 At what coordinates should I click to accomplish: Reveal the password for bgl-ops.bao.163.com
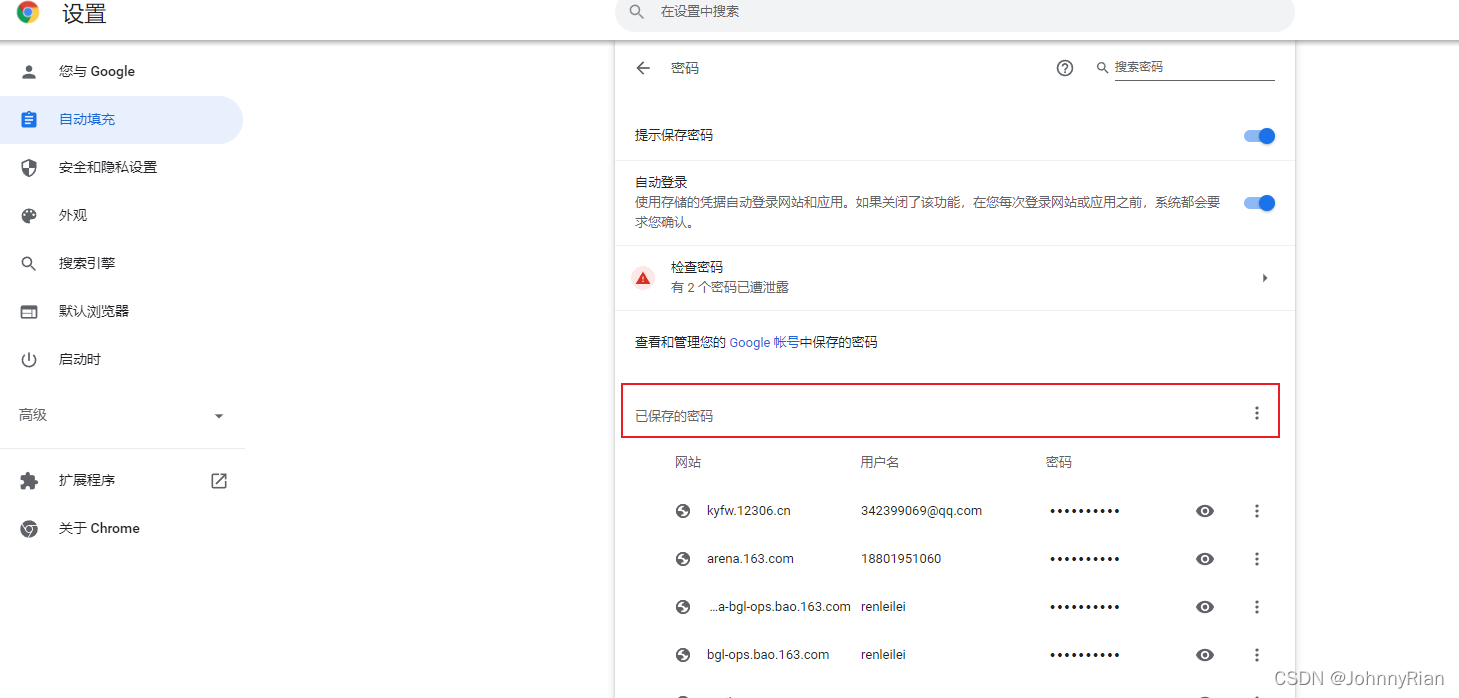pyautogui.click(x=1205, y=655)
